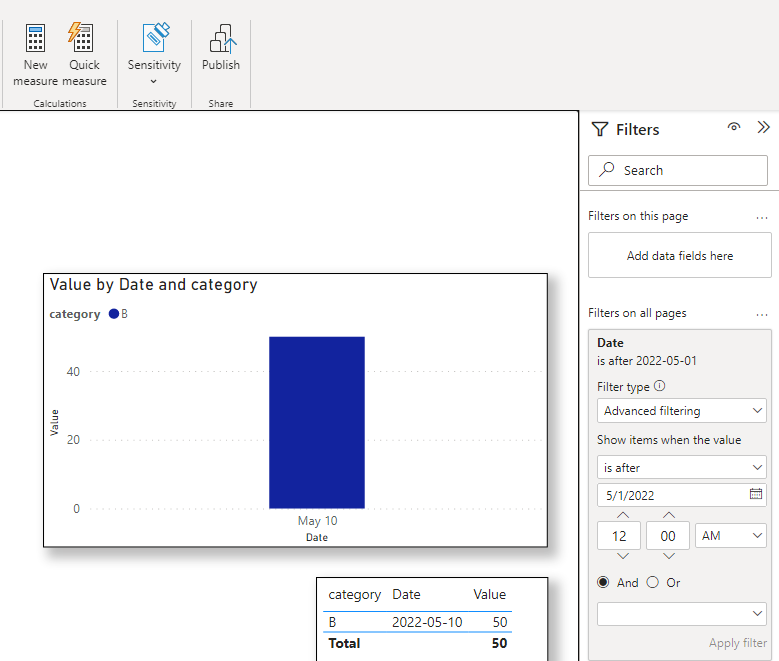Screen dimensions: 779x661
Task: Click the Date filter card header
Action: pyautogui.click(x=610, y=343)
